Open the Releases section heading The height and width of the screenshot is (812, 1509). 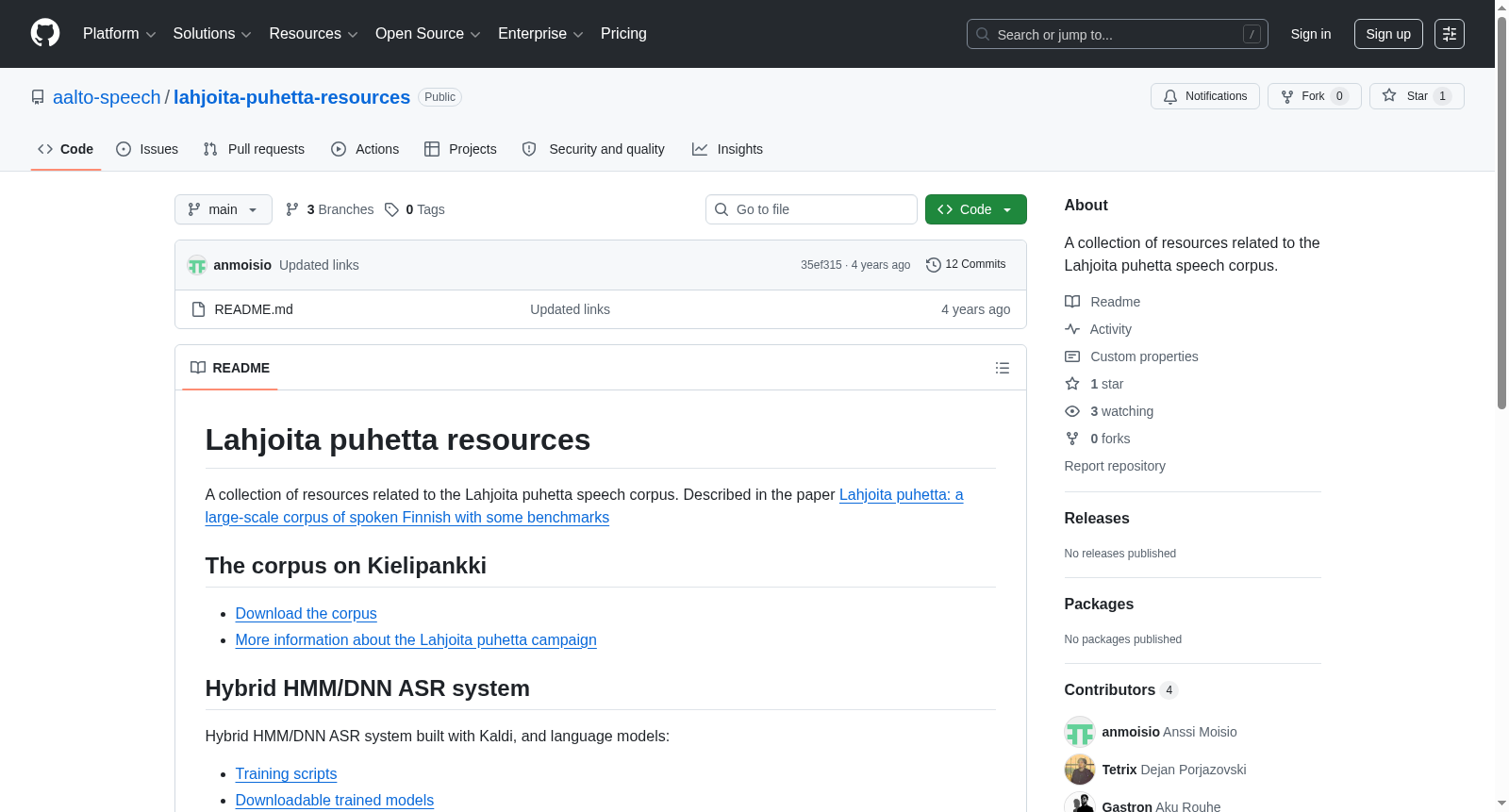click(x=1097, y=518)
